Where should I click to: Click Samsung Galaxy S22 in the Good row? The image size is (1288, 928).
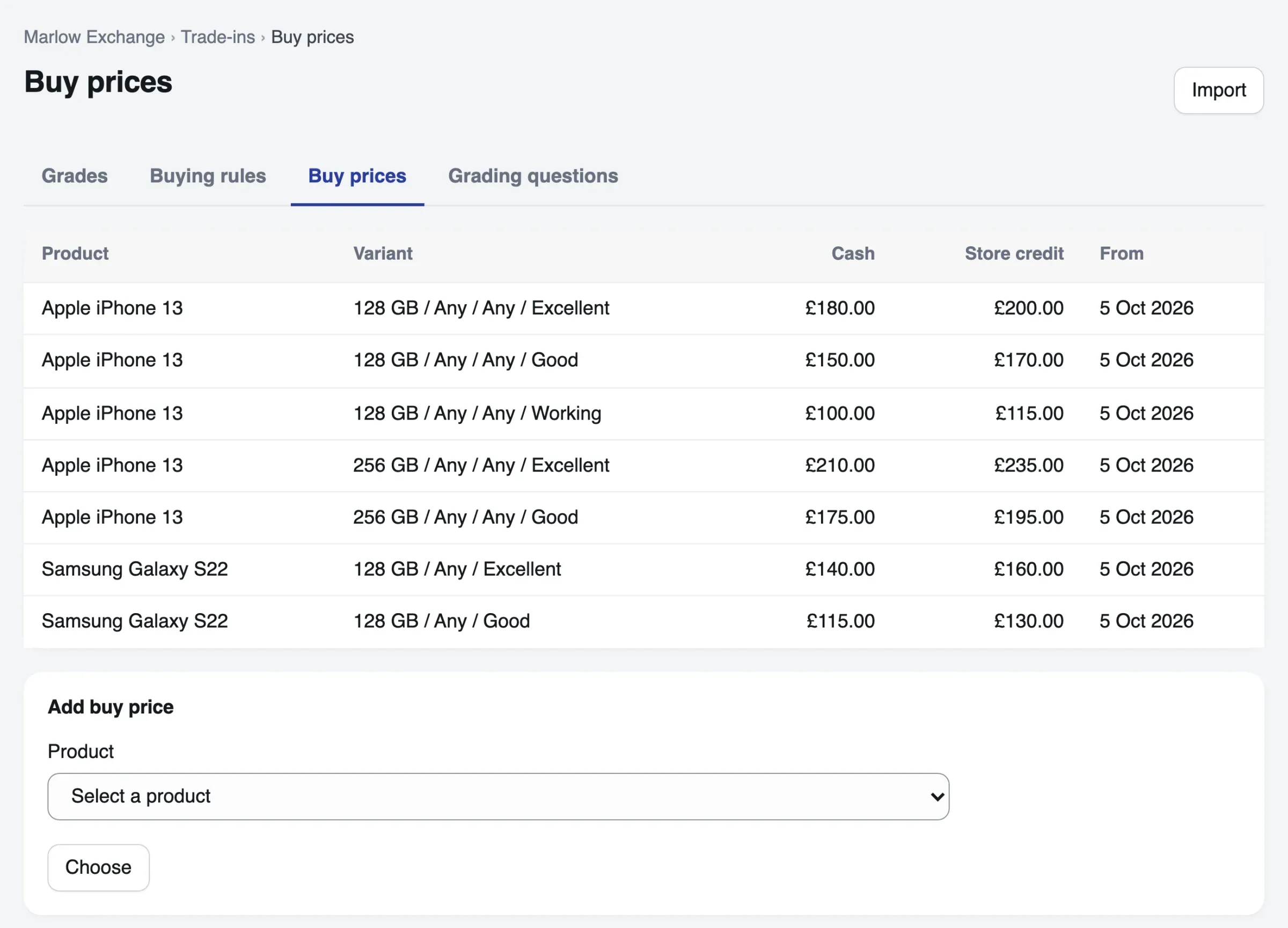(x=135, y=621)
